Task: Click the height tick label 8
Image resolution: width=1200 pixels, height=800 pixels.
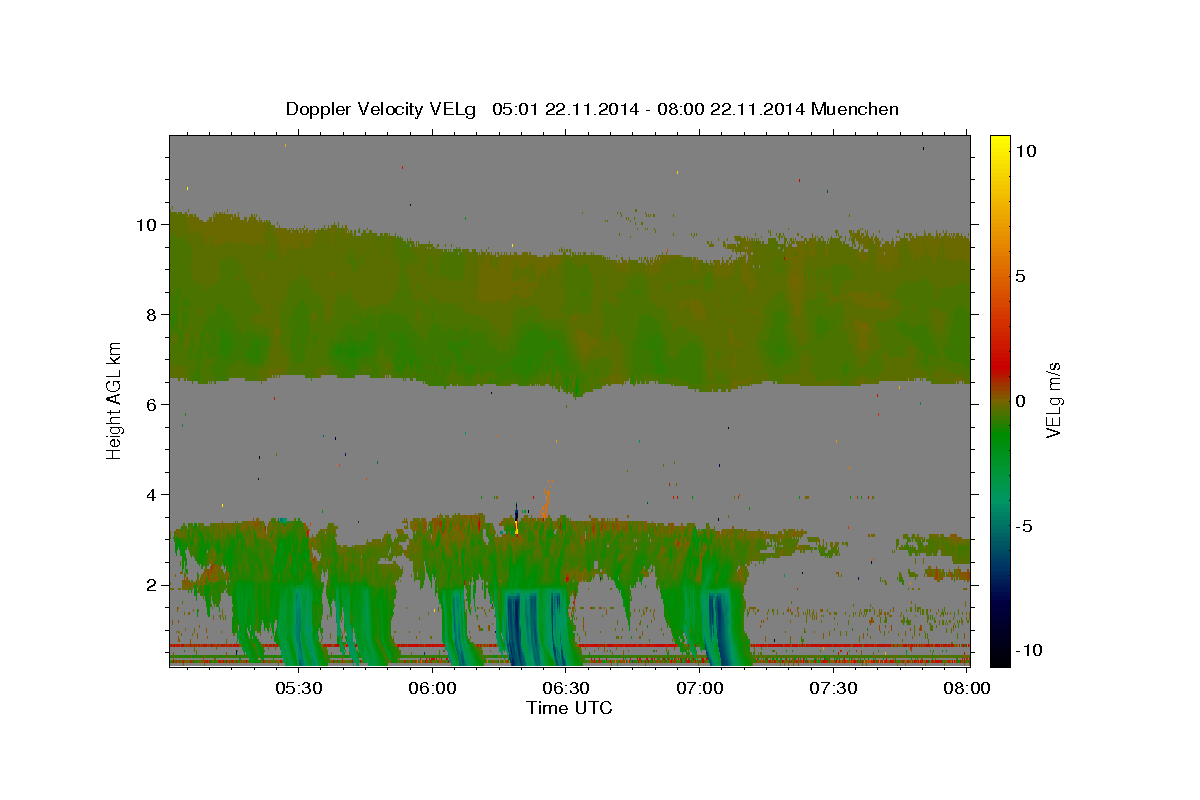Action: (153, 315)
